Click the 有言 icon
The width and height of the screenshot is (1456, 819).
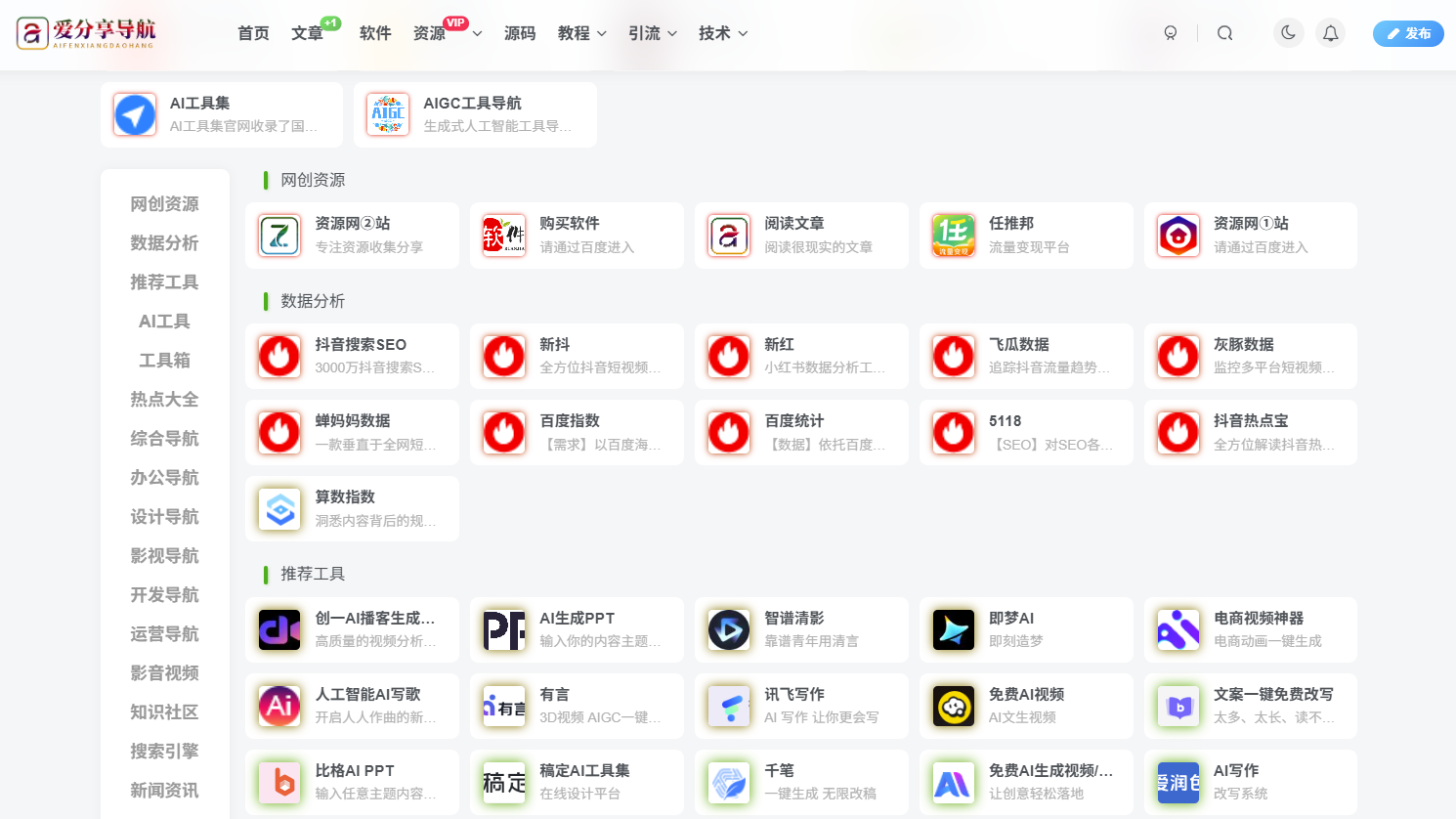click(x=504, y=707)
